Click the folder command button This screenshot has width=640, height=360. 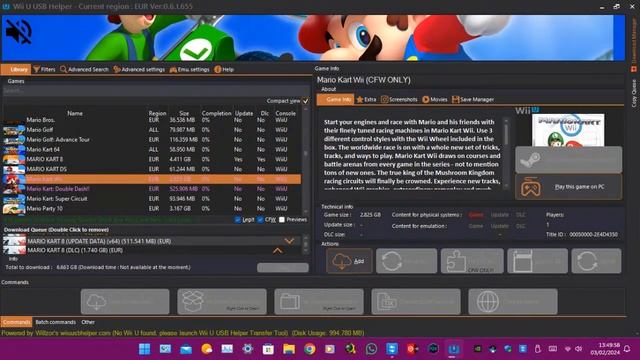coord(319,302)
